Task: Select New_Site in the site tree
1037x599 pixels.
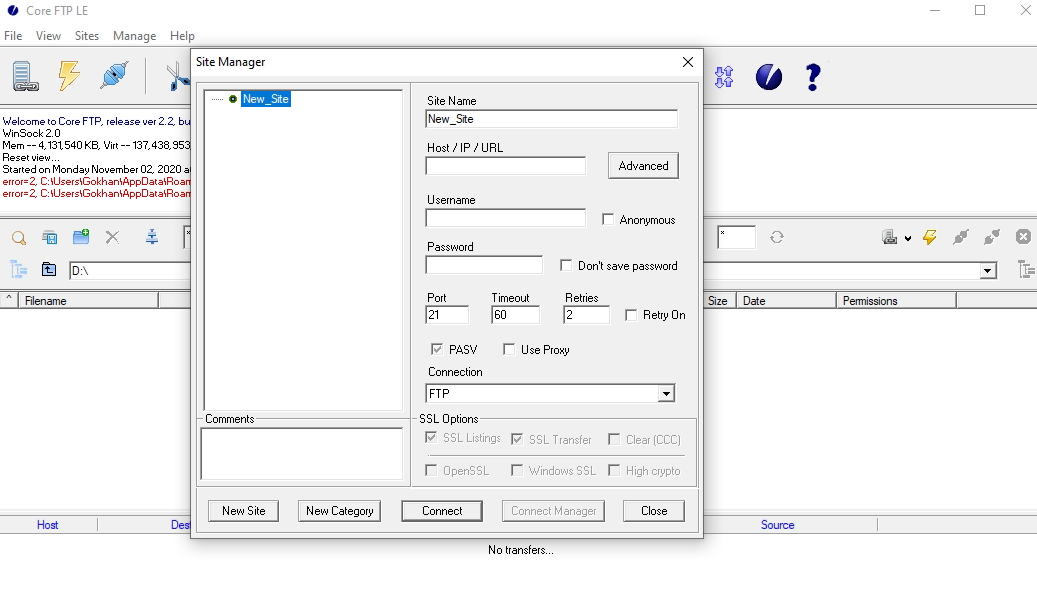Action: tap(265, 99)
